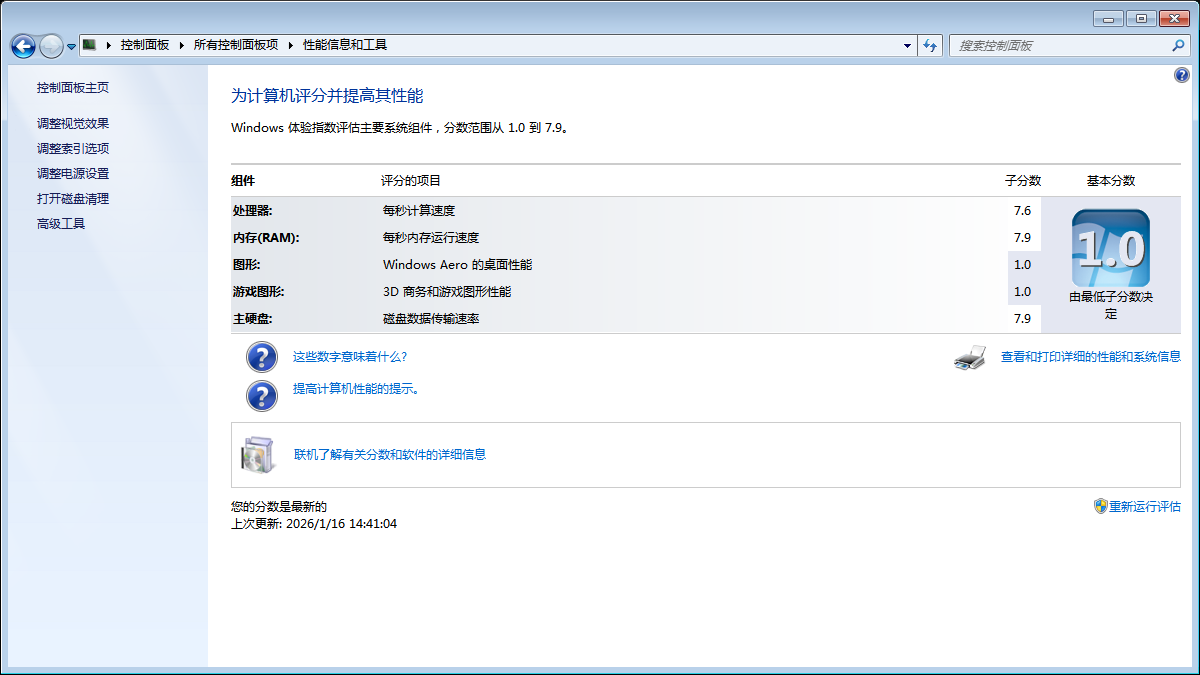This screenshot has height=675, width=1200.
Task: Click the 重新运行评估 link
Action: click(1145, 507)
